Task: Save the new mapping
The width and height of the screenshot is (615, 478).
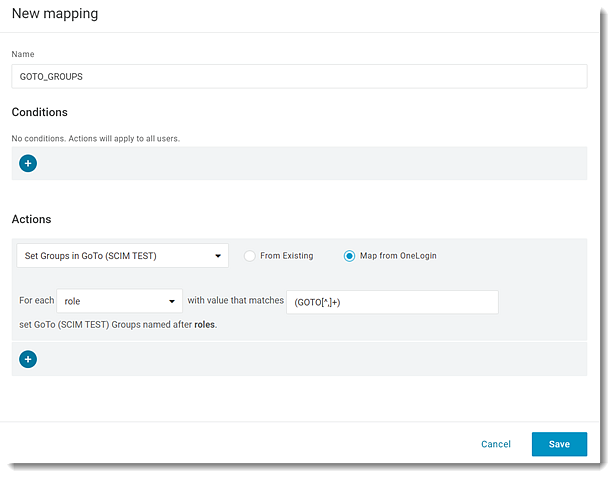Action: 559,444
